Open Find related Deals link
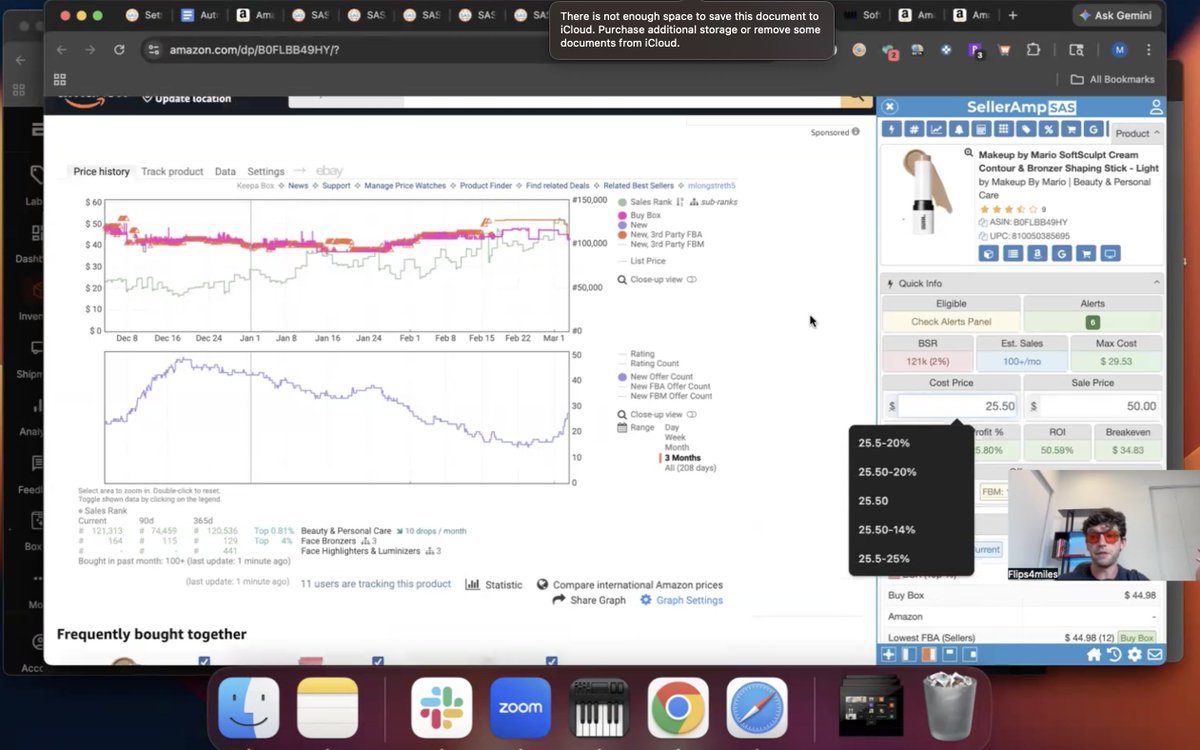Viewport: 1200px width, 750px height. [558, 185]
